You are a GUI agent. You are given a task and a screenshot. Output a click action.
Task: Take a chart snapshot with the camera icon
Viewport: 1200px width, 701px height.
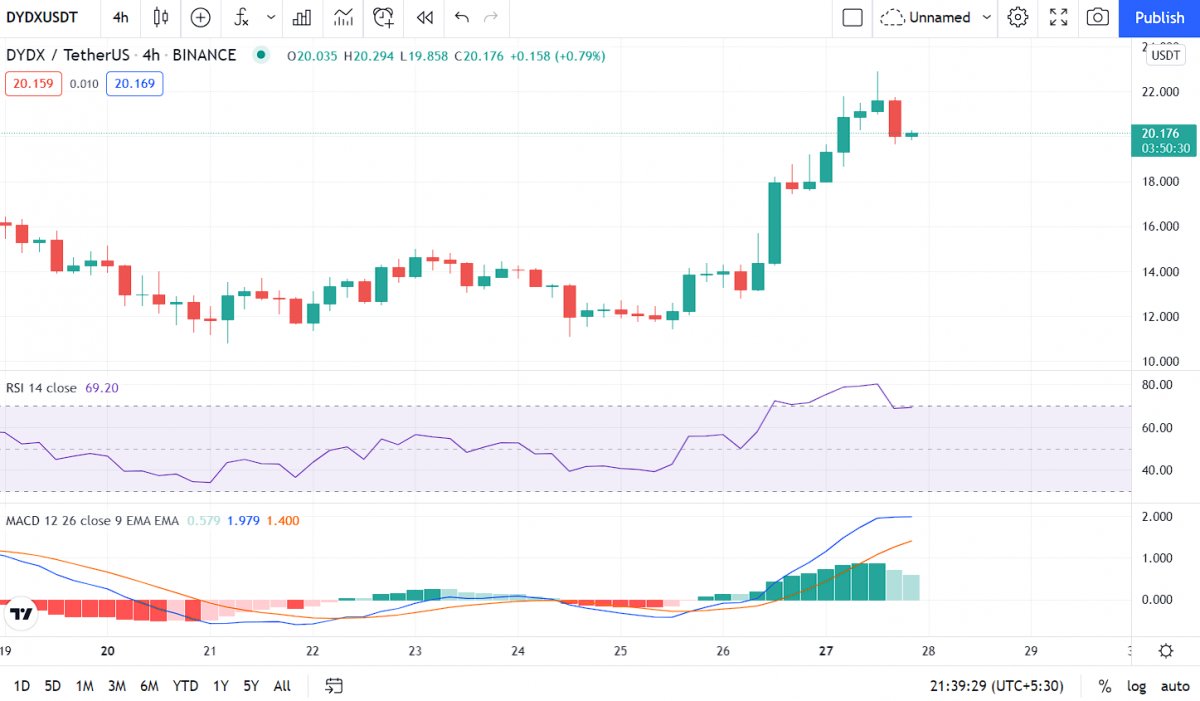pyautogui.click(x=1098, y=17)
